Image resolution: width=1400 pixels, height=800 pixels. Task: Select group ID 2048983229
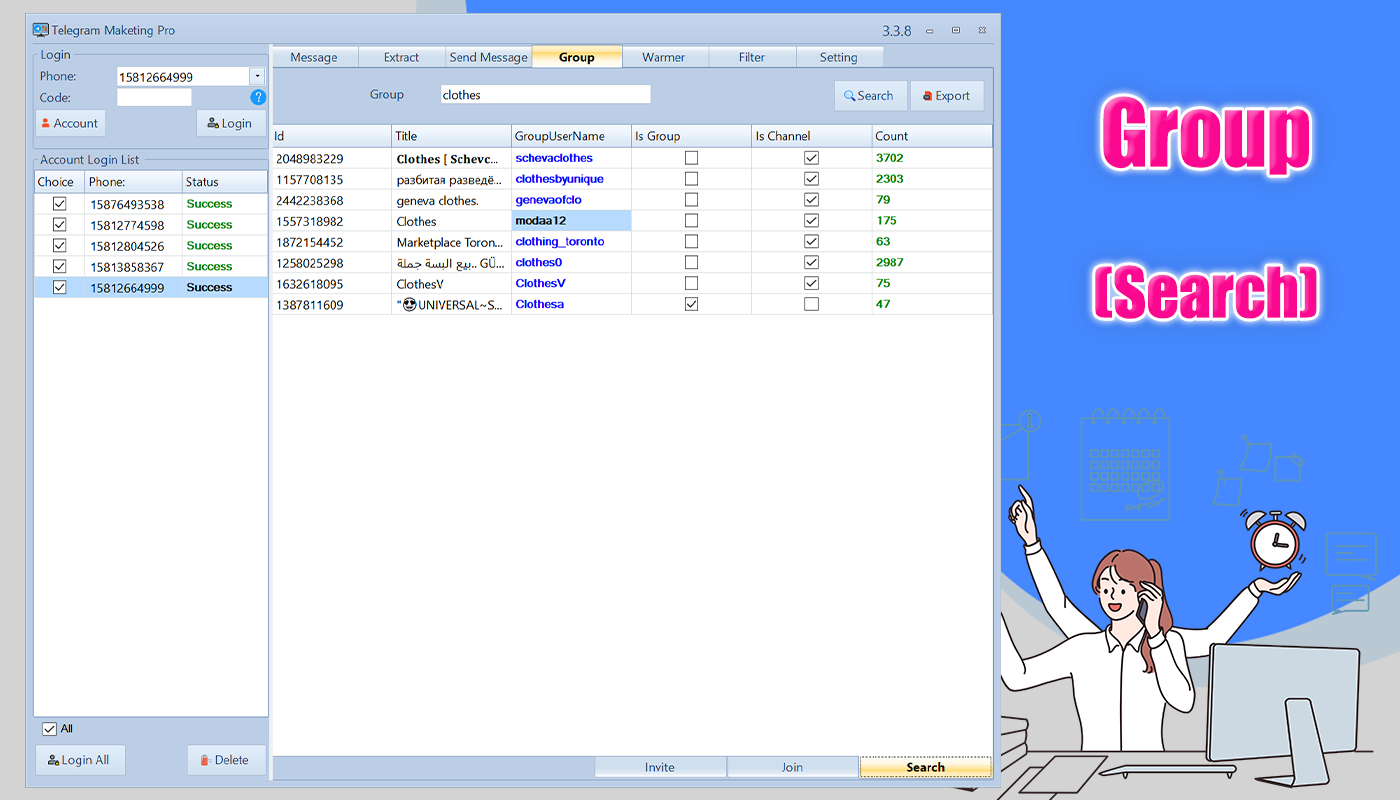pyautogui.click(x=309, y=159)
